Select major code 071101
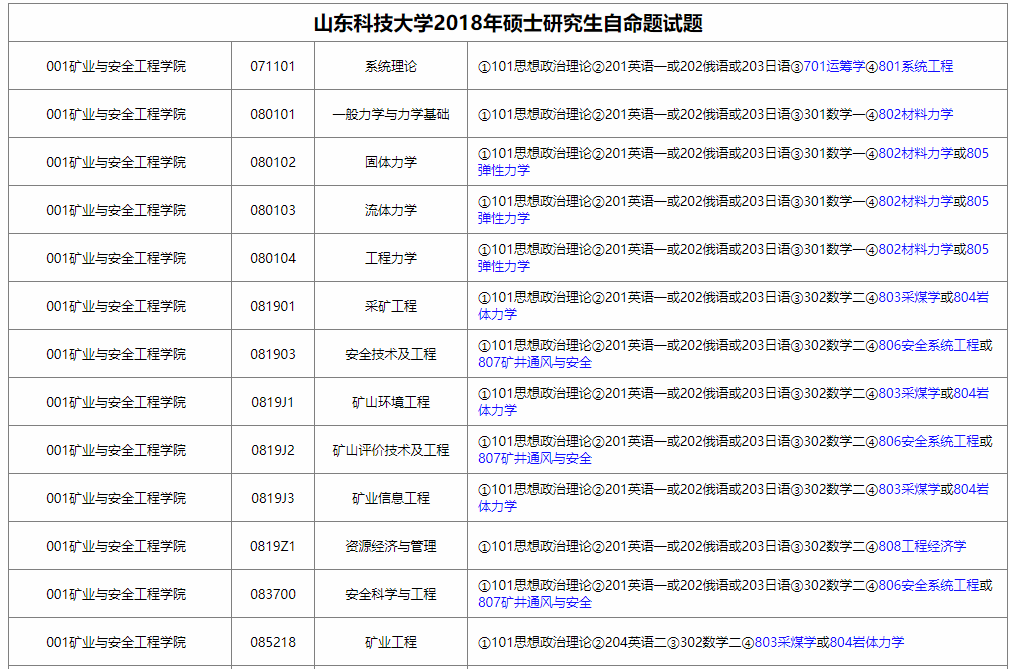 point(272,66)
